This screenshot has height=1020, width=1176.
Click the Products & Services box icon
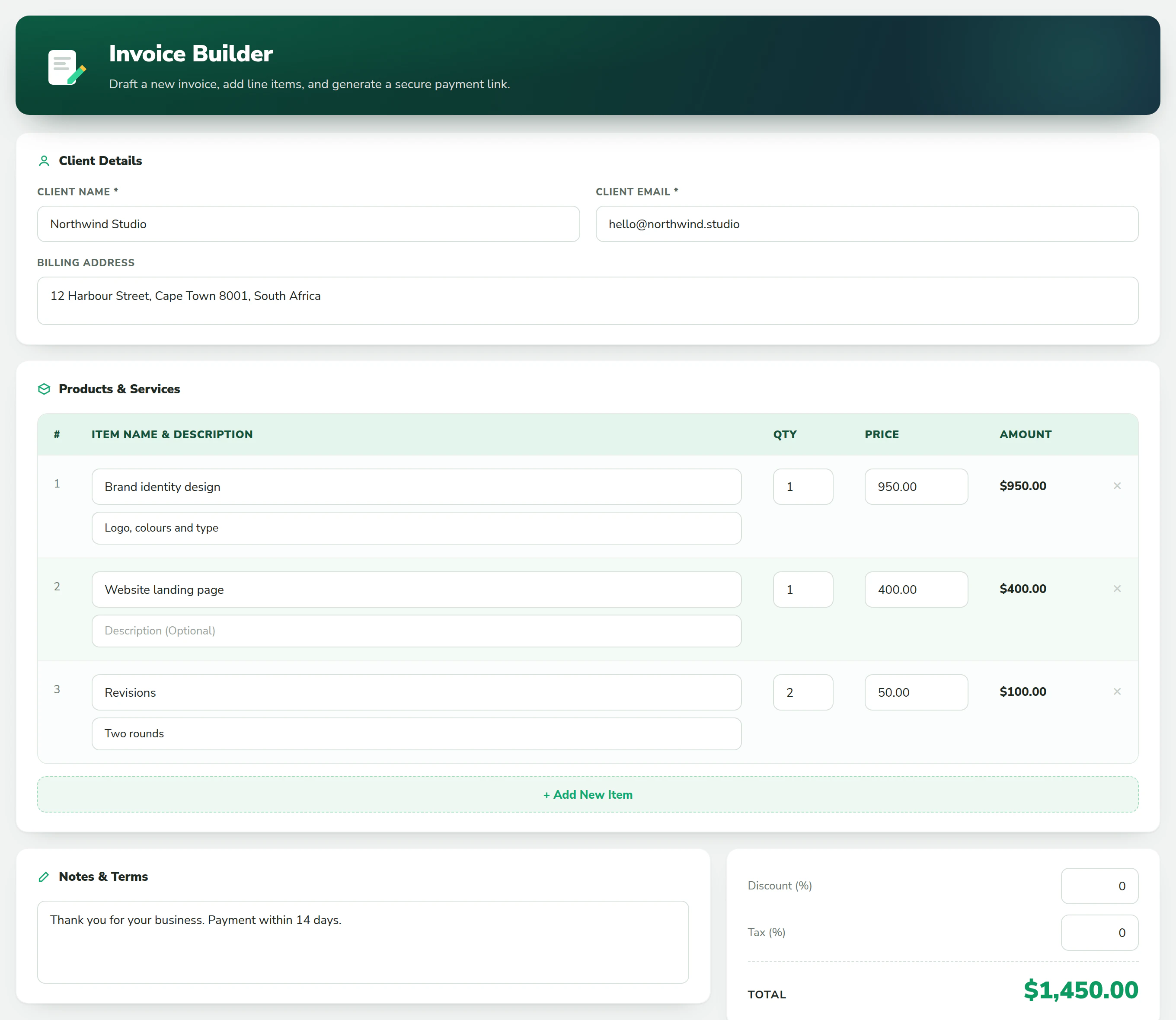(44, 389)
